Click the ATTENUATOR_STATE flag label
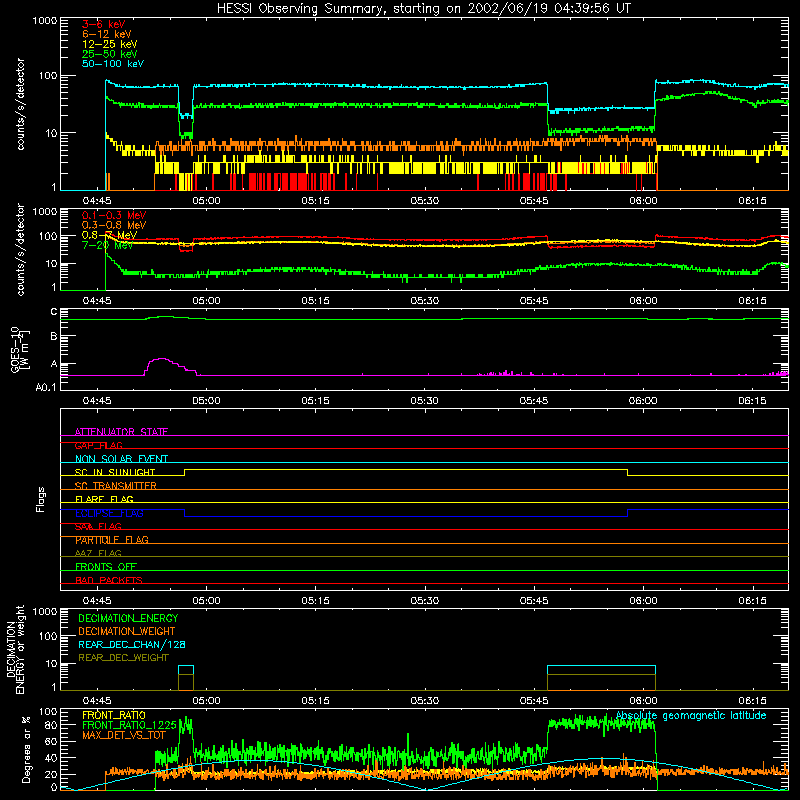The image size is (800, 800). pyautogui.click(x=121, y=432)
